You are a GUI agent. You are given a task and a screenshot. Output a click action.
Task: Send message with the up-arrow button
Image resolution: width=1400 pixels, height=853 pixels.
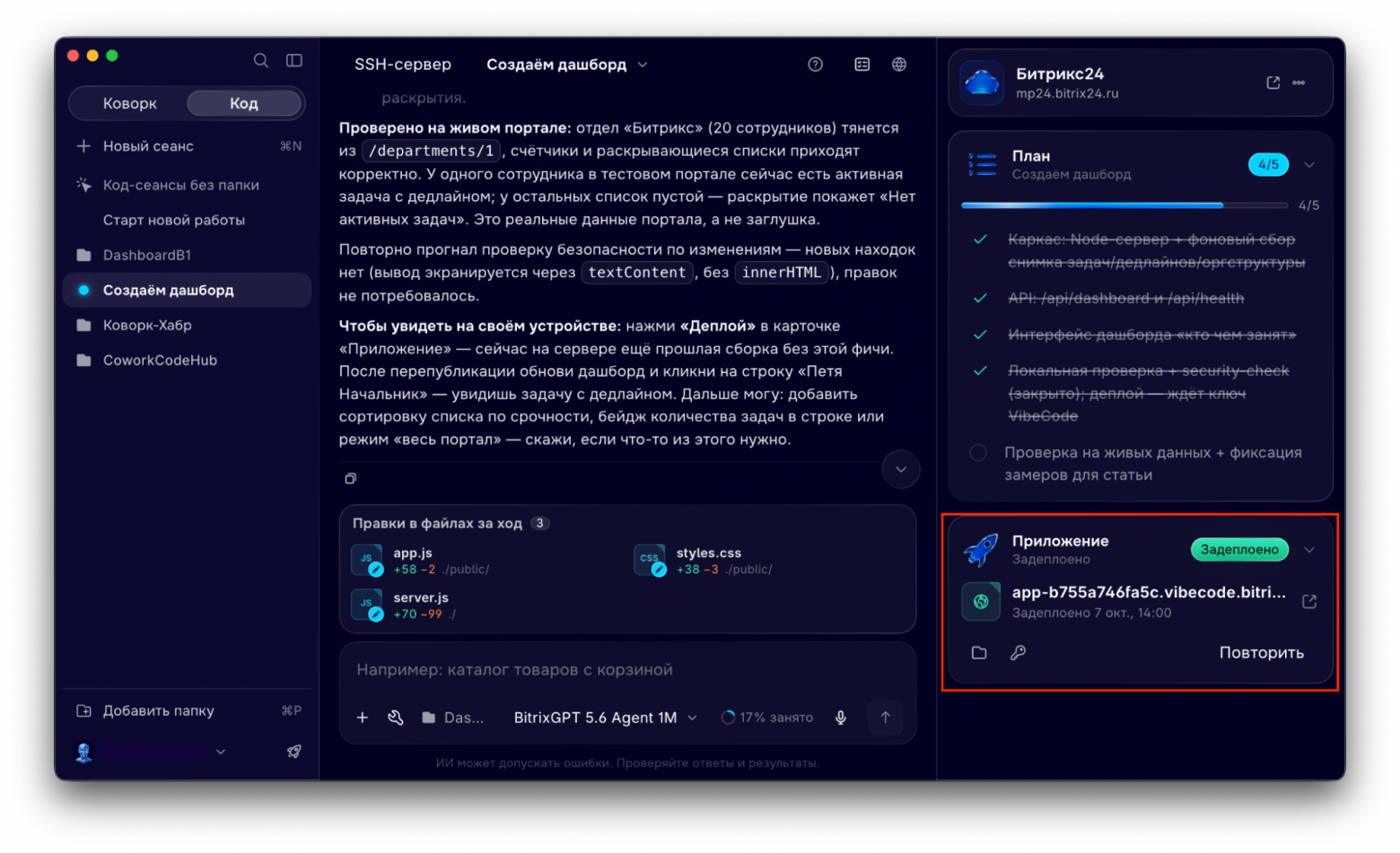[885, 718]
